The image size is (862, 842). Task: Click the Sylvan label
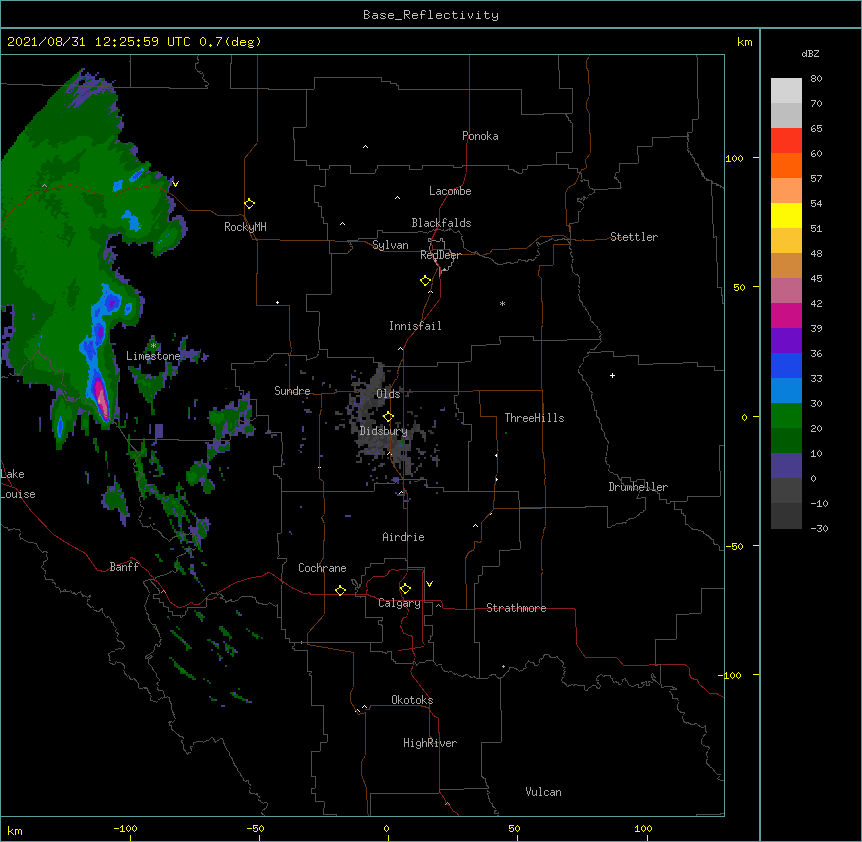(x=390, y=245)
